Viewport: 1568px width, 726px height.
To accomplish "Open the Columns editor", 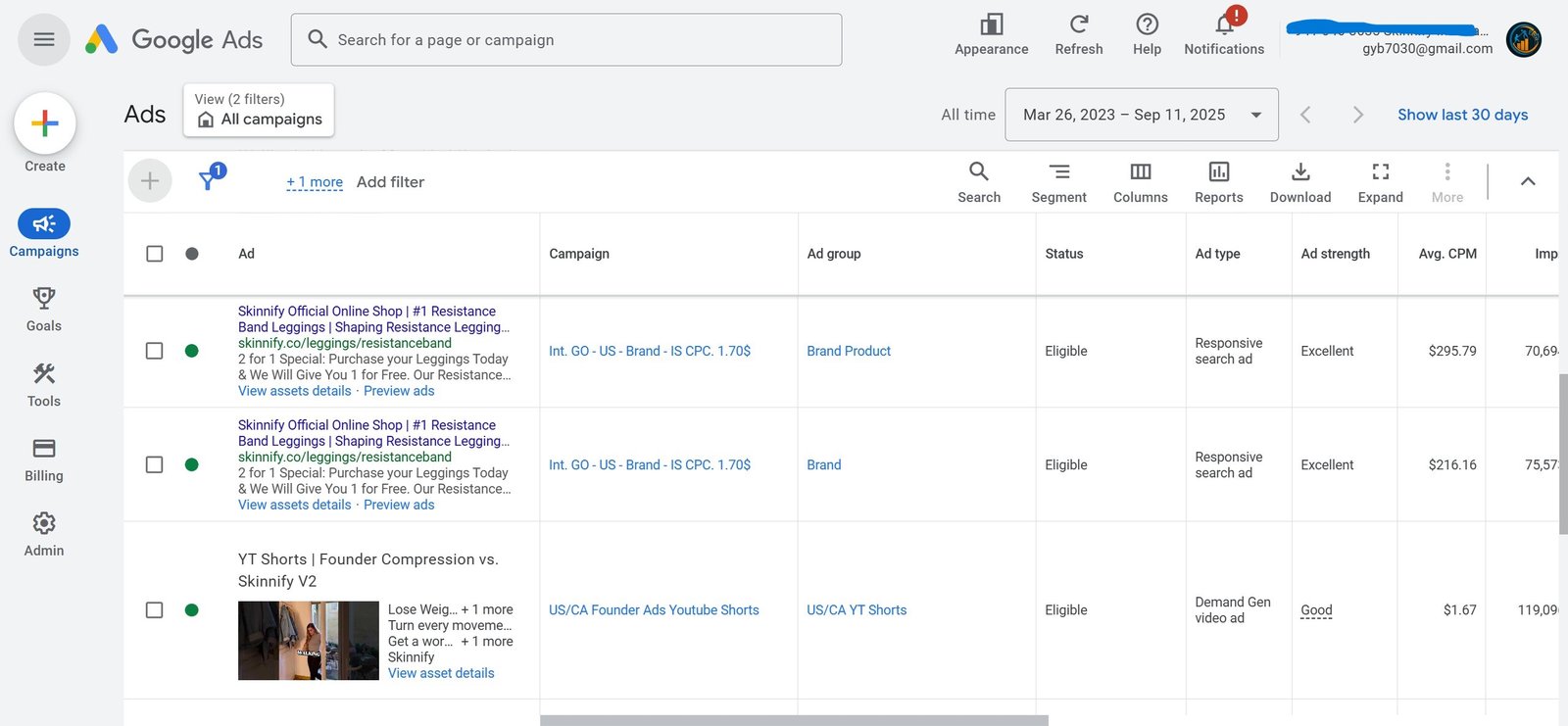I will [x=1141, y=182].
